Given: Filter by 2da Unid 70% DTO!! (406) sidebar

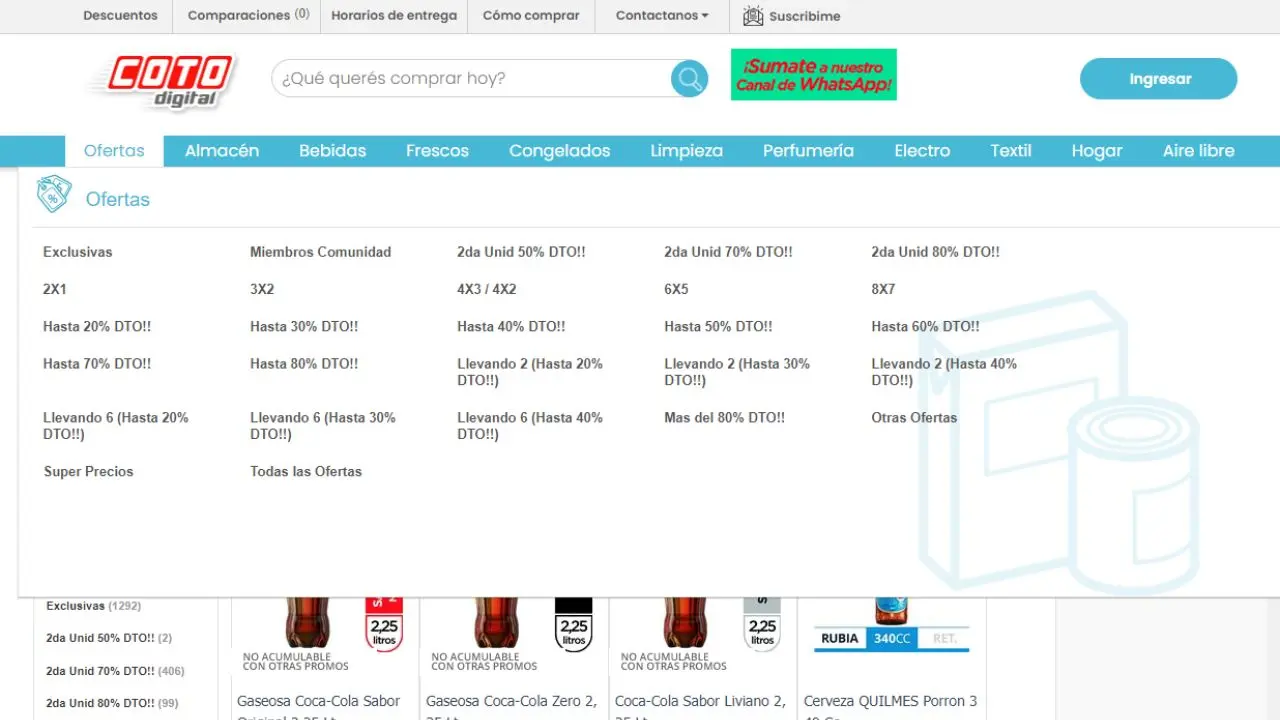Looking at the screenshot, I should [x=115, y=671].
